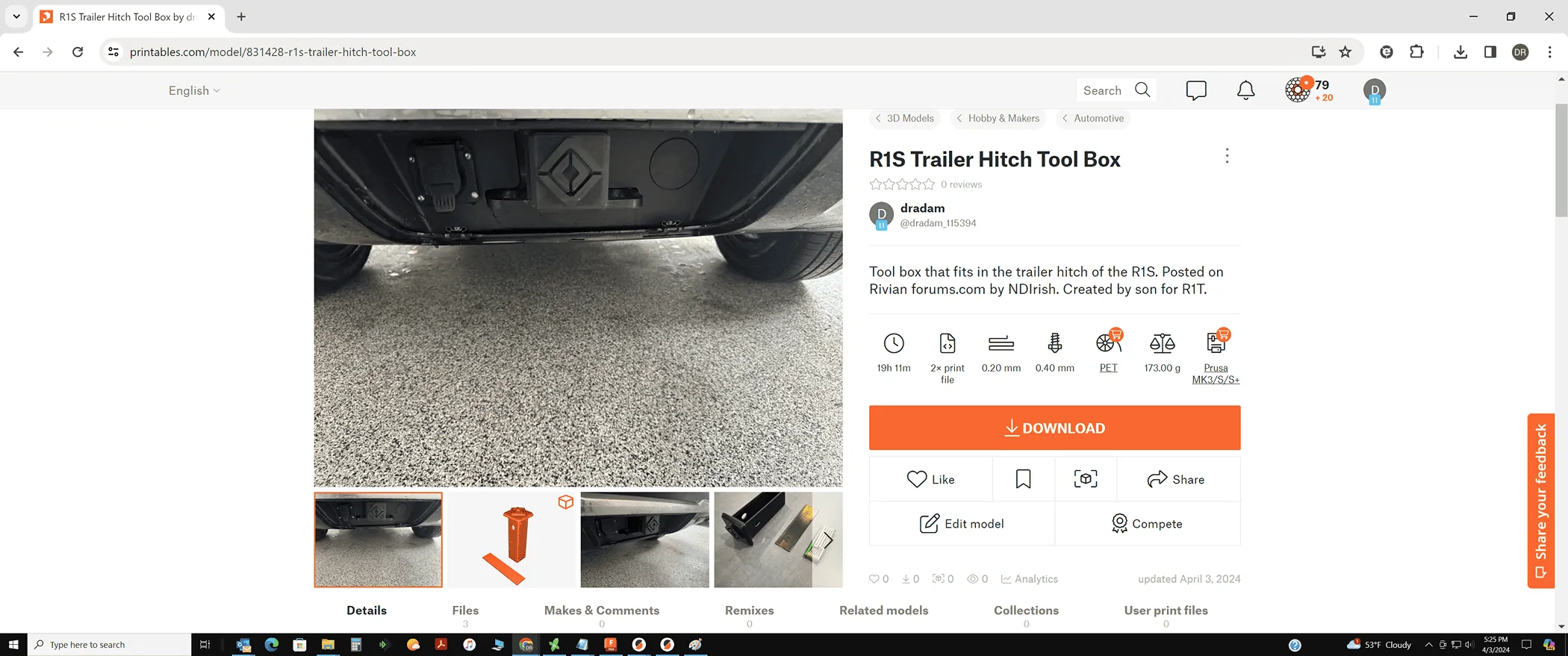Image resolution: width=1568 pixels, height=656 pixels.
Task: Open the Collections tab
Action: (1026, 610)
